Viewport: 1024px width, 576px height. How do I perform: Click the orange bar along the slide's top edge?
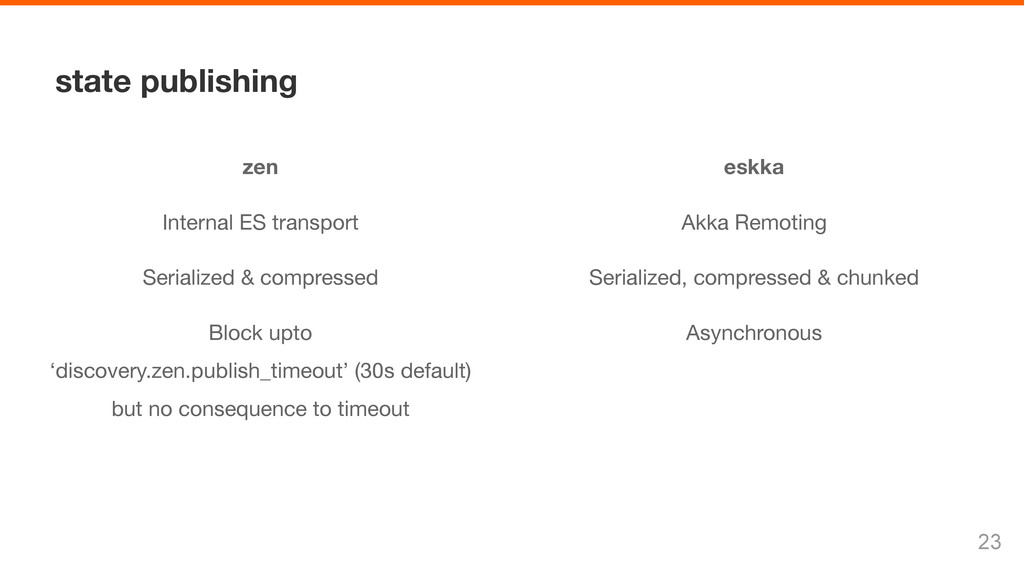[512, 3]
